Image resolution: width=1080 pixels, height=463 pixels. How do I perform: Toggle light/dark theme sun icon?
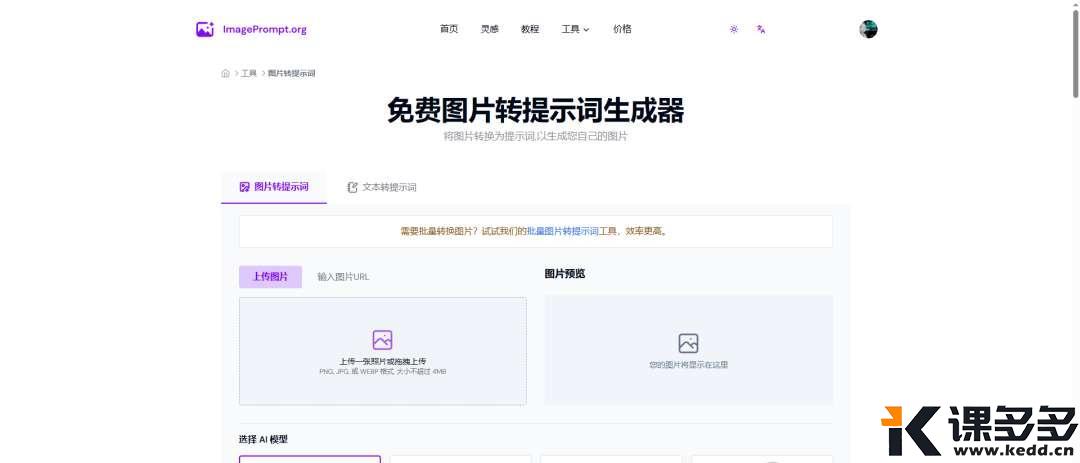click(734, 29)
